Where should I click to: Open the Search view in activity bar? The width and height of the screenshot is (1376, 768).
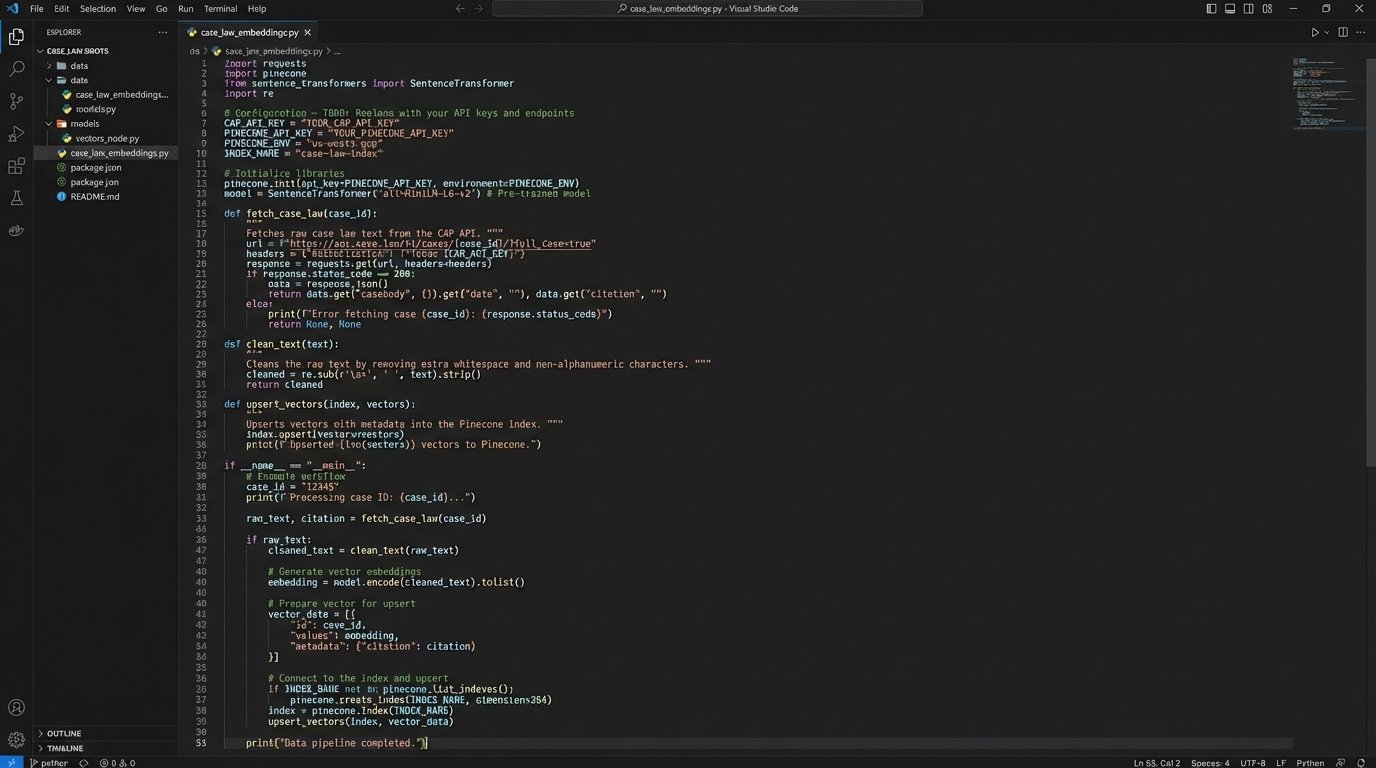click(16, 69)
